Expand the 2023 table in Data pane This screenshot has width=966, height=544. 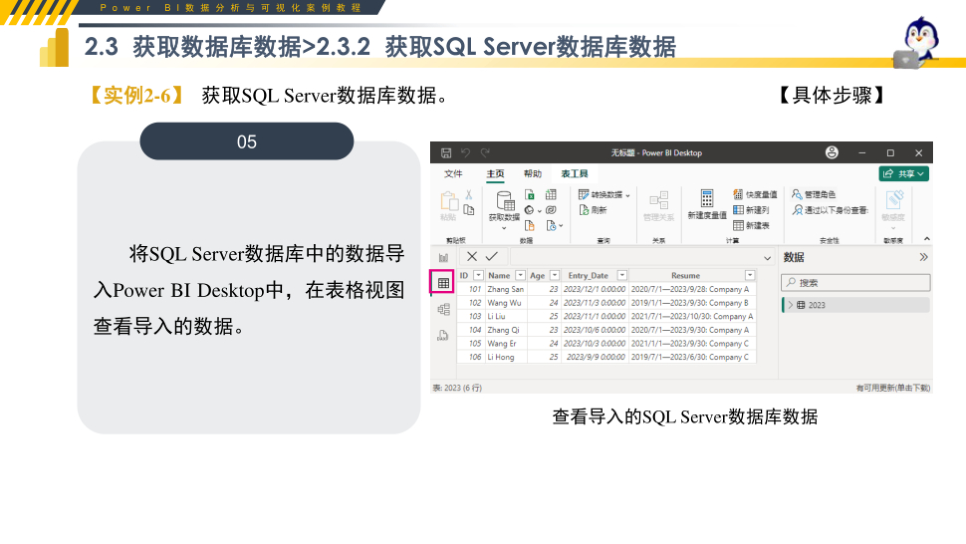pos(791,305)
